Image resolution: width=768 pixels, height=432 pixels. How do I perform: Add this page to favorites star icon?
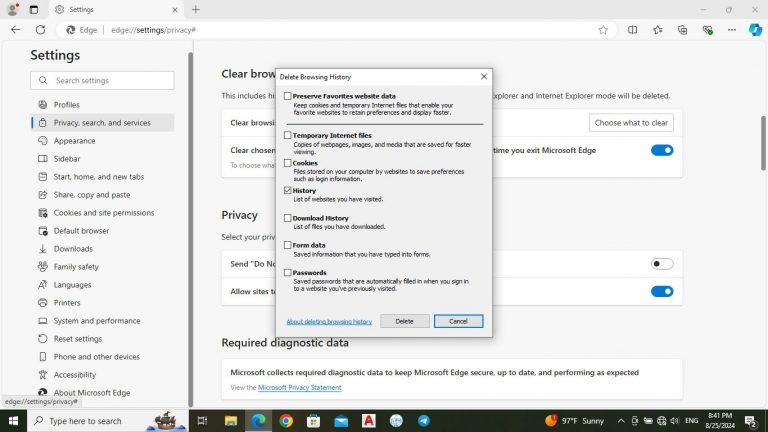click(603, 30)
